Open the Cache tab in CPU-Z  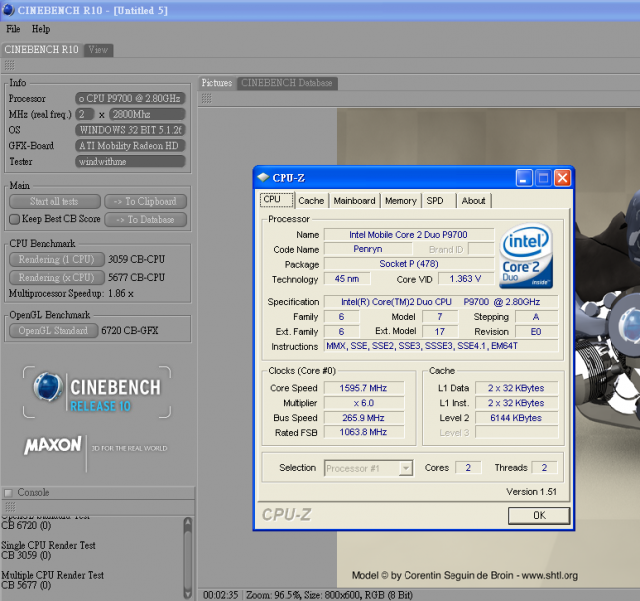pos(311,201)
